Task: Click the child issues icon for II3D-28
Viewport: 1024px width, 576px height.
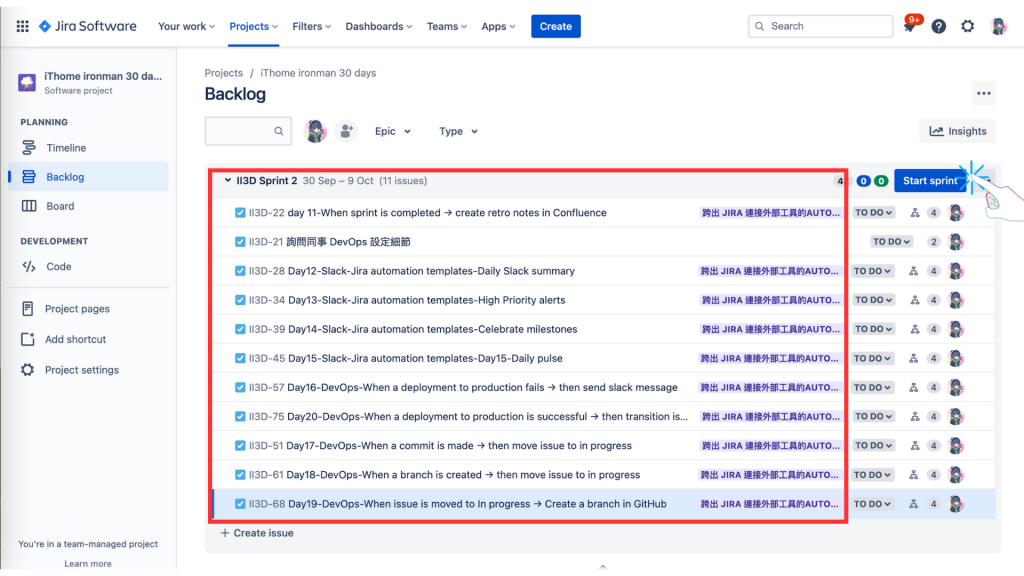Action: click(914, 271)
